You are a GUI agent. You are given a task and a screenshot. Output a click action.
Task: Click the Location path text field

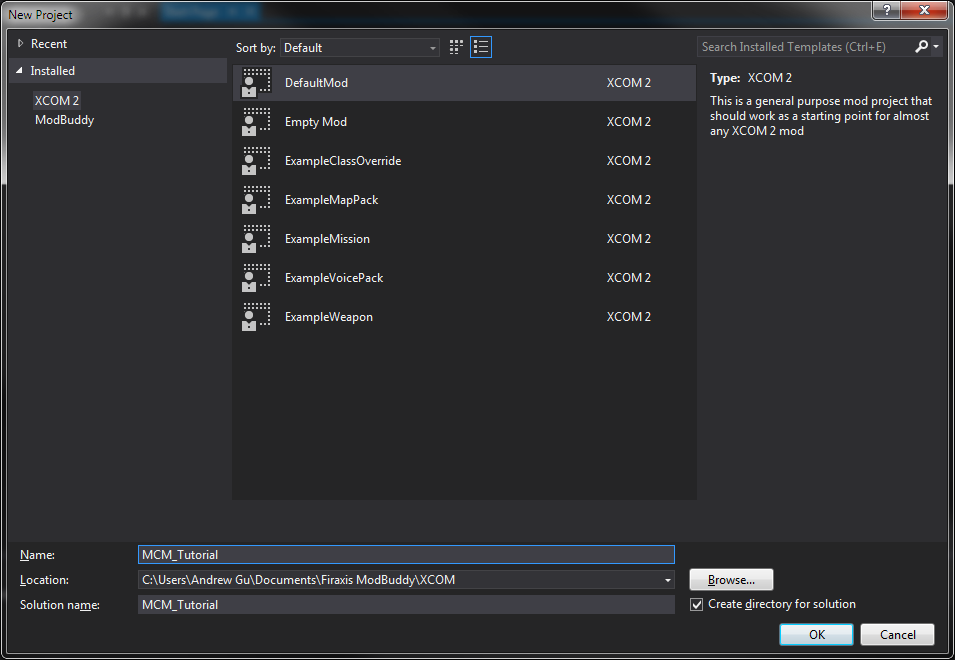400,580
